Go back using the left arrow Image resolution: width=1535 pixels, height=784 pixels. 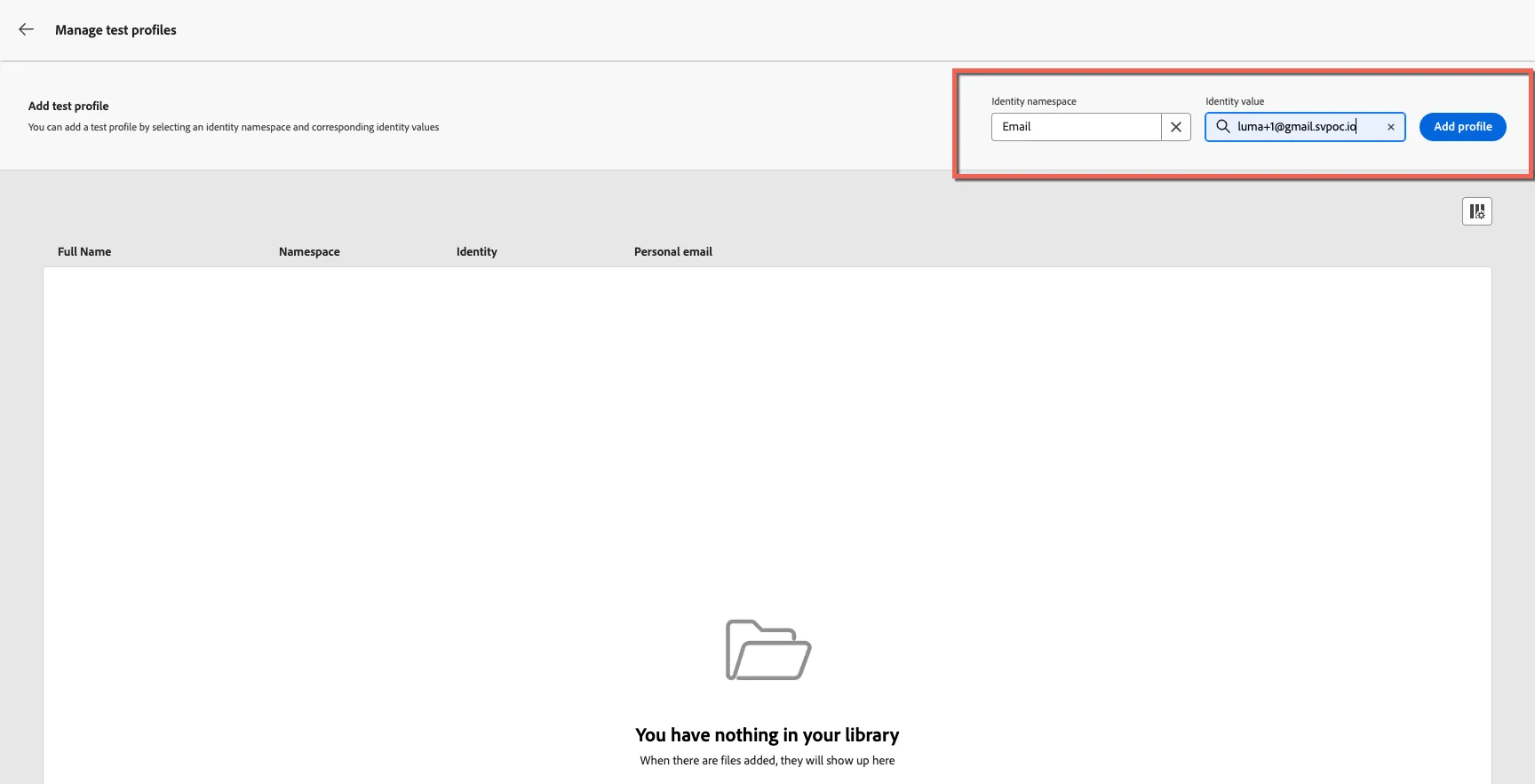[27, 29]
